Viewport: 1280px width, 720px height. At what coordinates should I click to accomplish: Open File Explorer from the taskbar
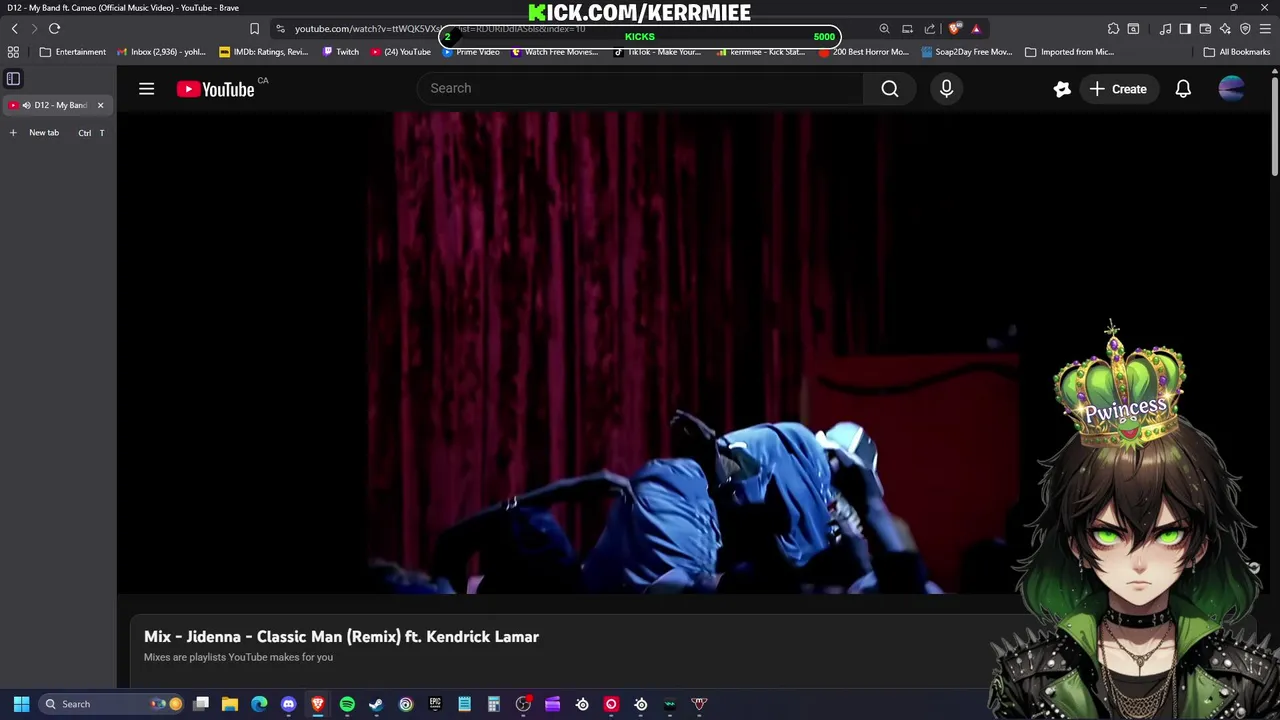tap(230, 704)
